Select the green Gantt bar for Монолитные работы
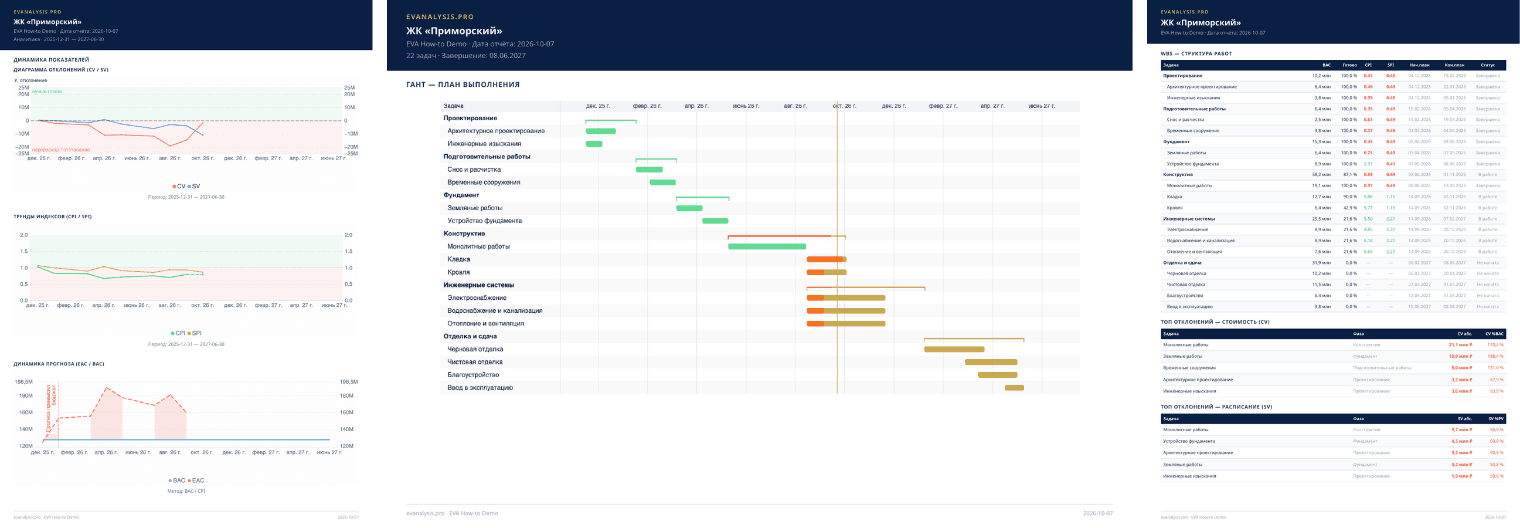Image resolution: width=1520 pixels, height=528 pixels. coord(767,246)
